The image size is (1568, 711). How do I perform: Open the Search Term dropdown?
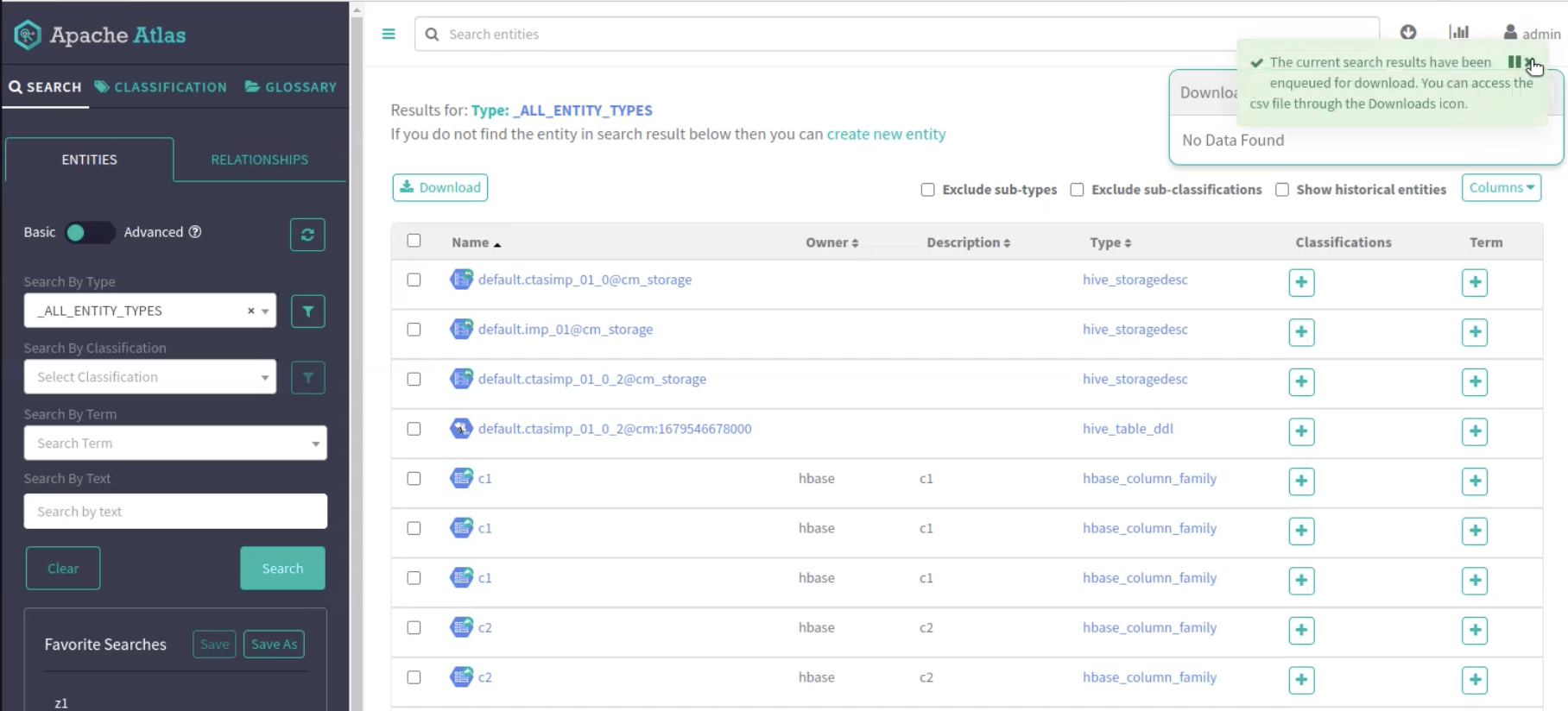[x=175, y=444]
